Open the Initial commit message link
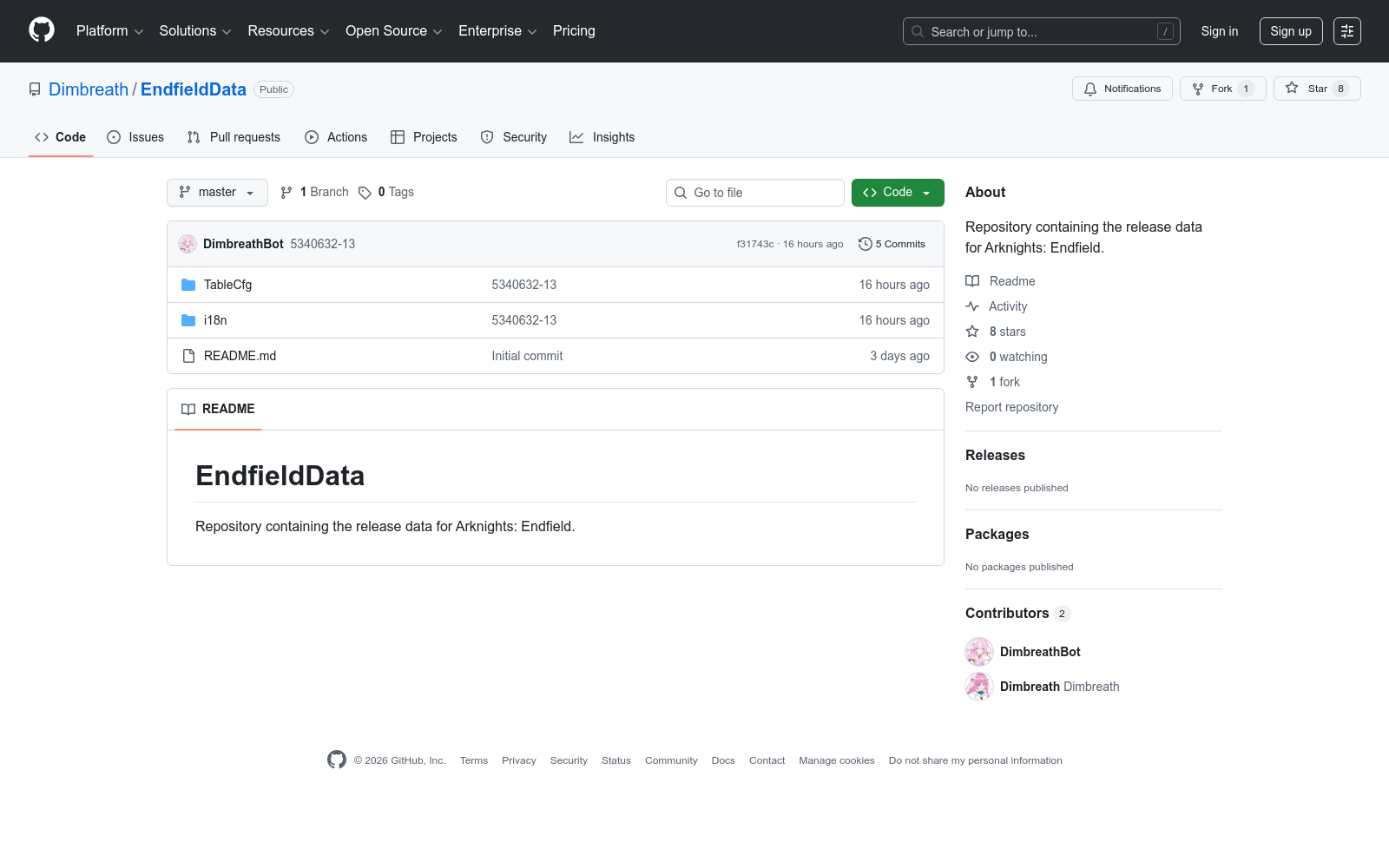This screenshot has height=868, width=1389. [527, 356]
